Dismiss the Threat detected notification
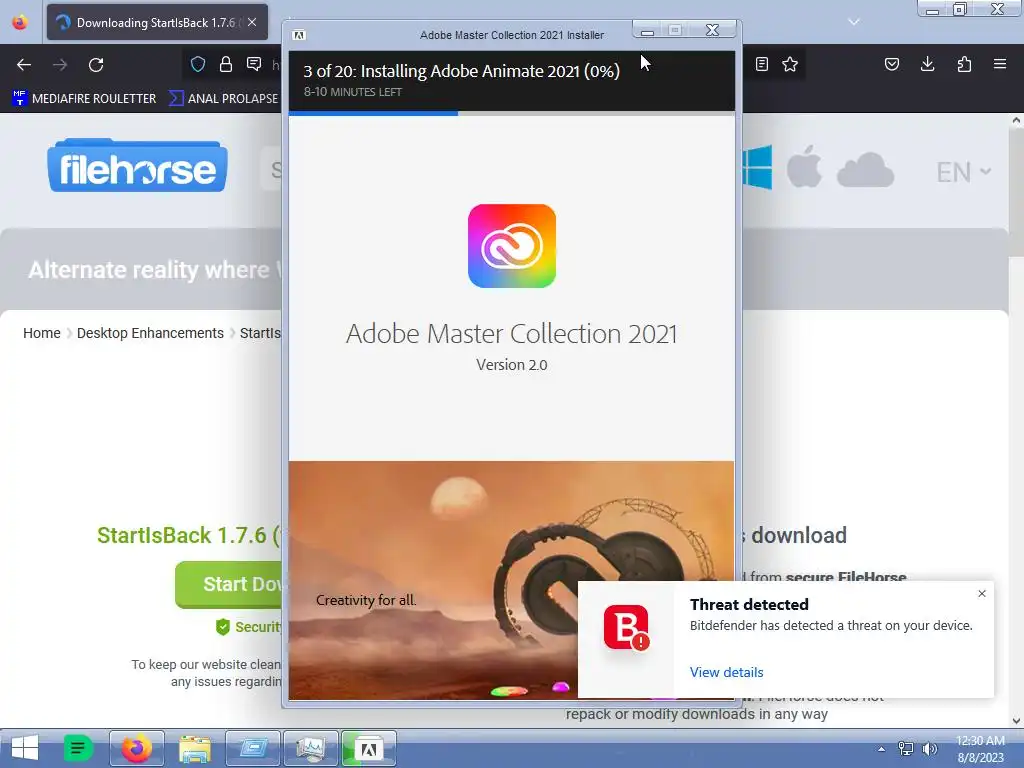 982,594
